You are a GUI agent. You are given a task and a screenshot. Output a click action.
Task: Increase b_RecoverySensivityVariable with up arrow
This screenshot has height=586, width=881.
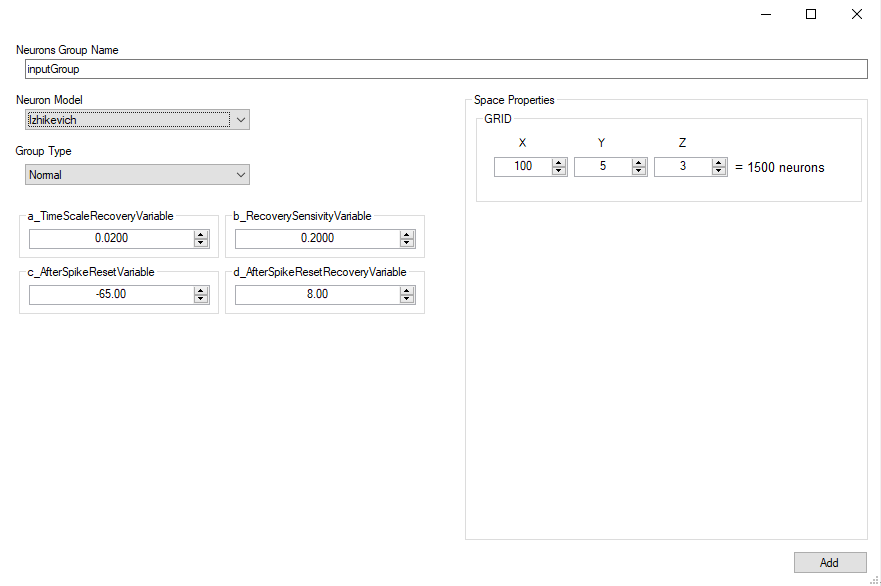407,235
